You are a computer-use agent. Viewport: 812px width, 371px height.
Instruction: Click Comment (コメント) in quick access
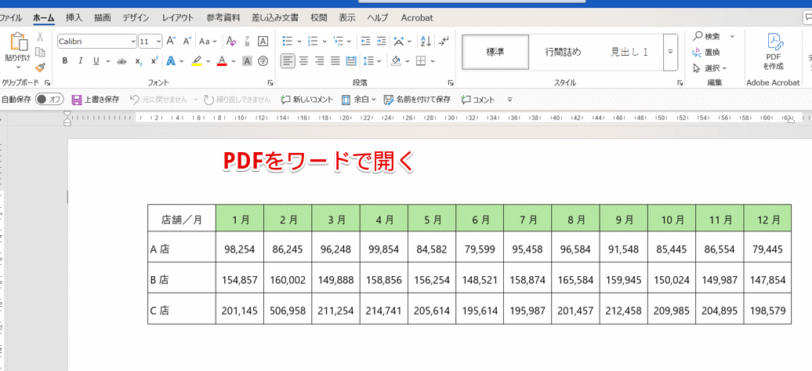pos(478,99)
